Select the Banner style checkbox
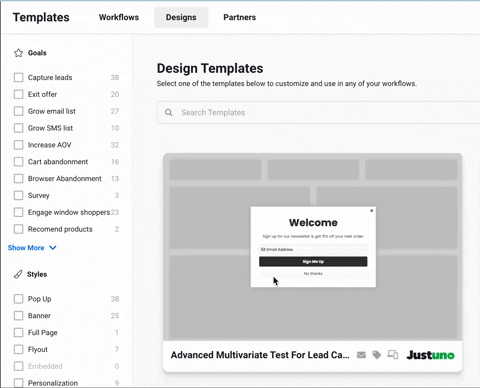This screenshot has width=480, height=388. click(19, 316)
